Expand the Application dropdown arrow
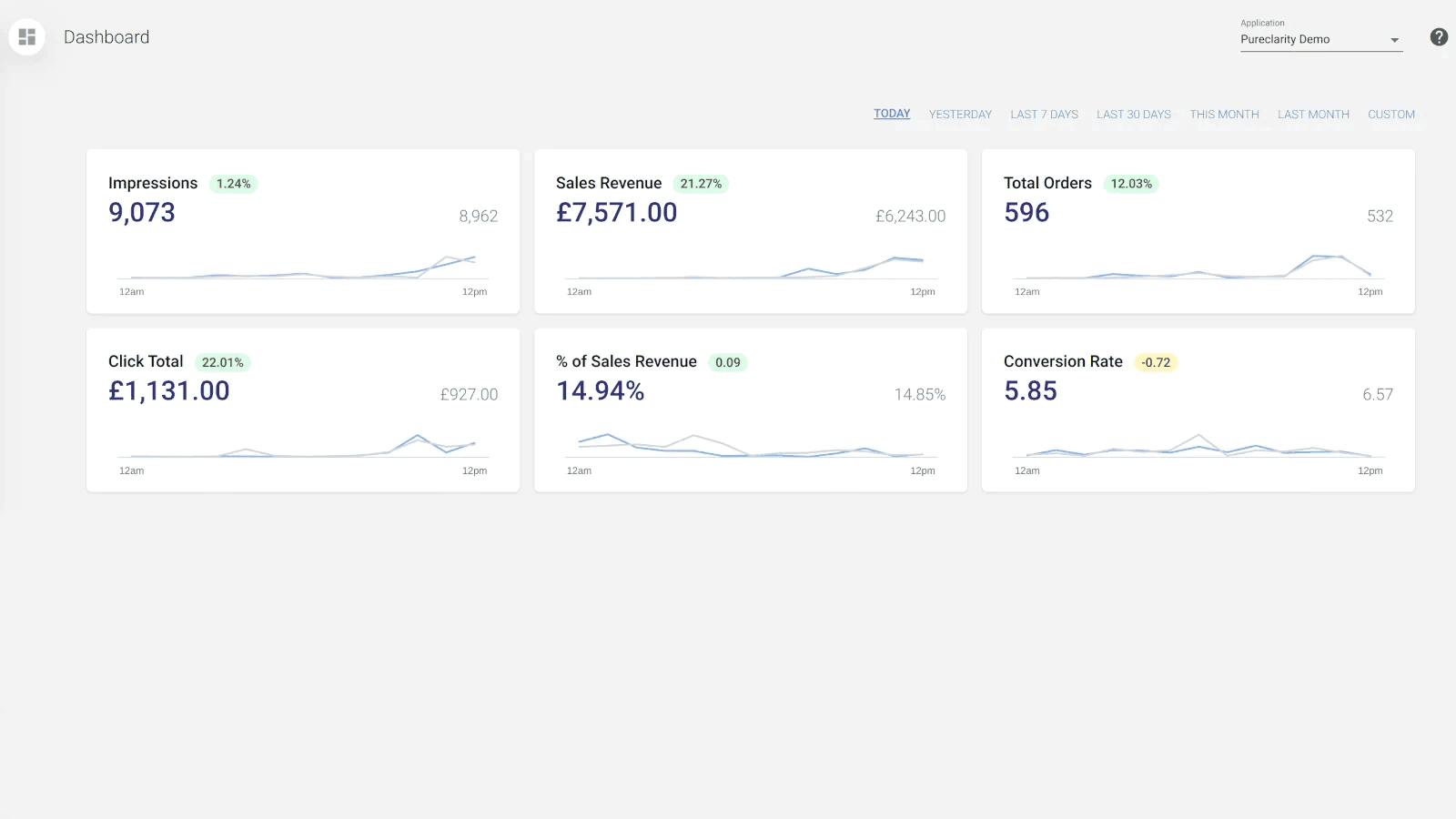1456x819 pixels. 1394,40
